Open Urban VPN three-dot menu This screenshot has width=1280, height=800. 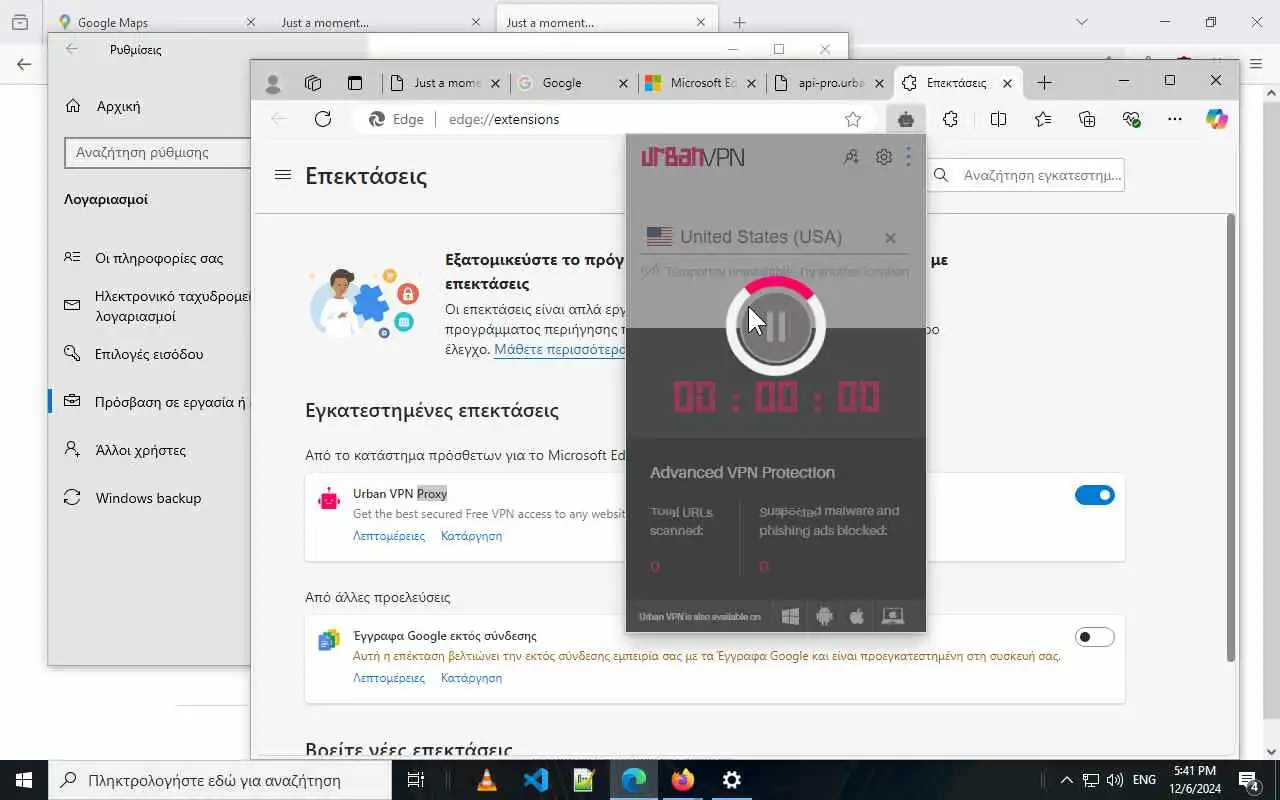(x=908, y=157)
